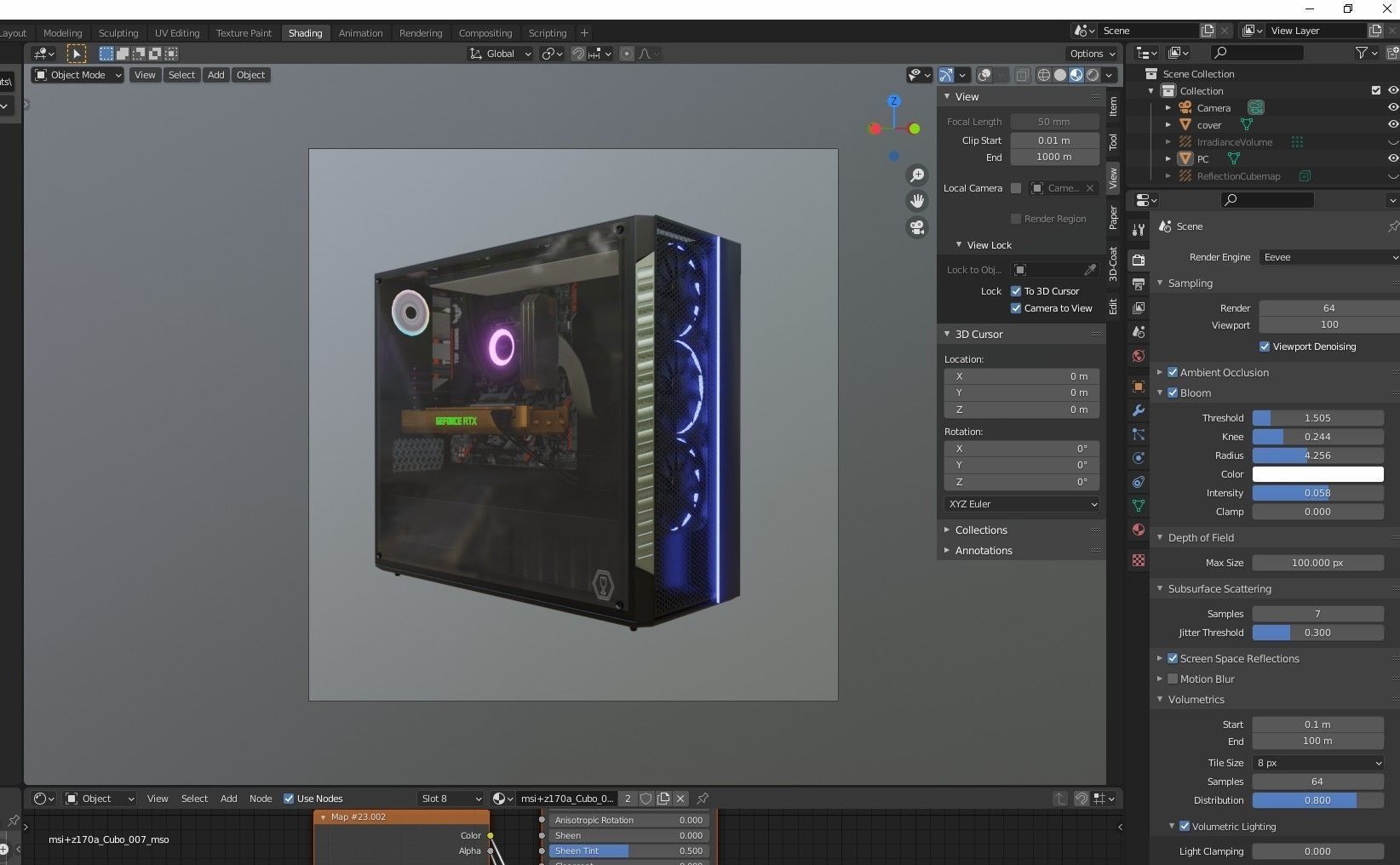
Task: Open the Object Mode dropdown
Action: point(77,75)
